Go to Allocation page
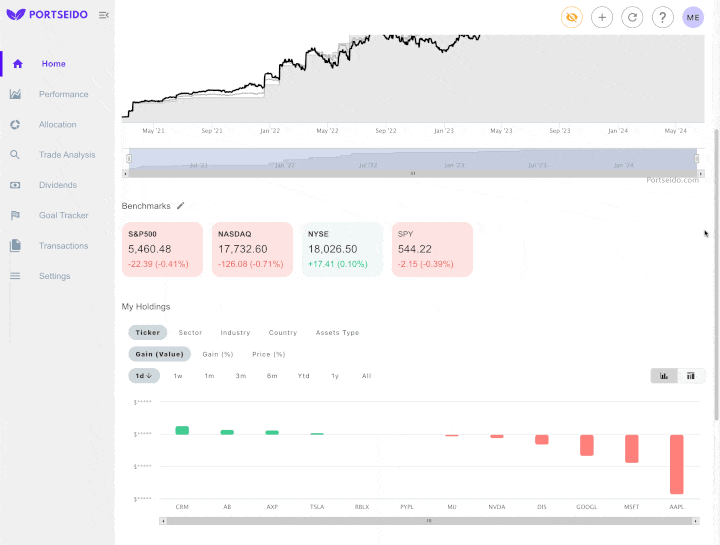Viewport: 720px width, 545px height. pos(57,125)
